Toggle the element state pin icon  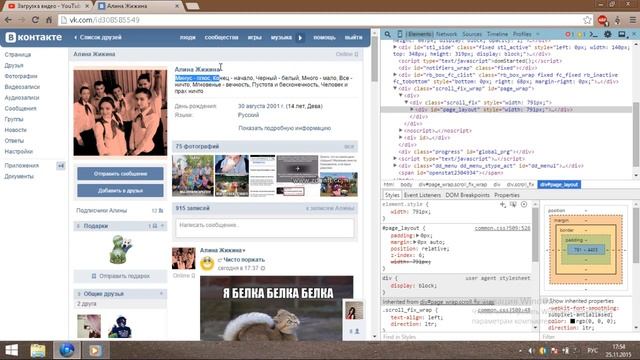513,204
